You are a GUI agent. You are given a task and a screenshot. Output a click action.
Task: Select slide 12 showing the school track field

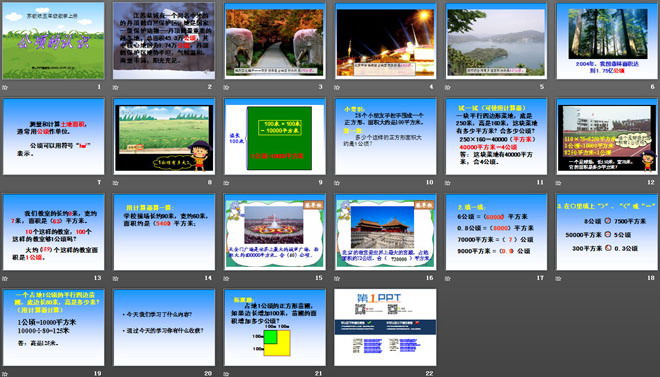coord(607,136)
